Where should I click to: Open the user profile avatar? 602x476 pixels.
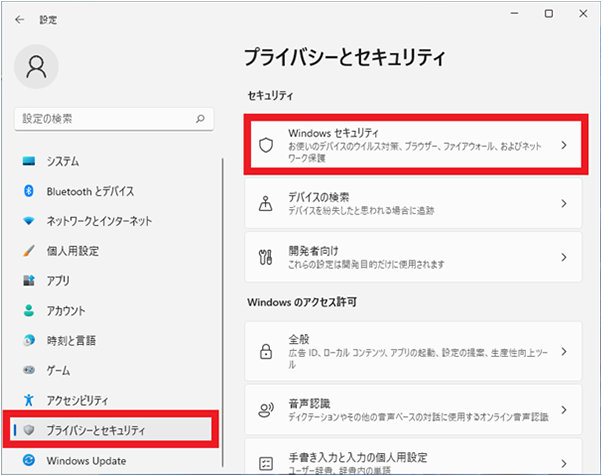point(36,66)
